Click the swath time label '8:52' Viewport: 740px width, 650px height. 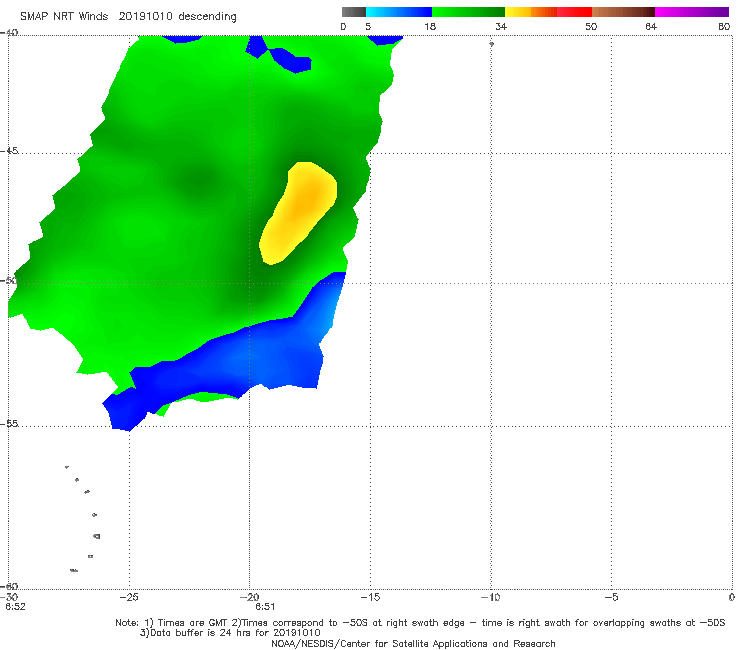(15, 607)
